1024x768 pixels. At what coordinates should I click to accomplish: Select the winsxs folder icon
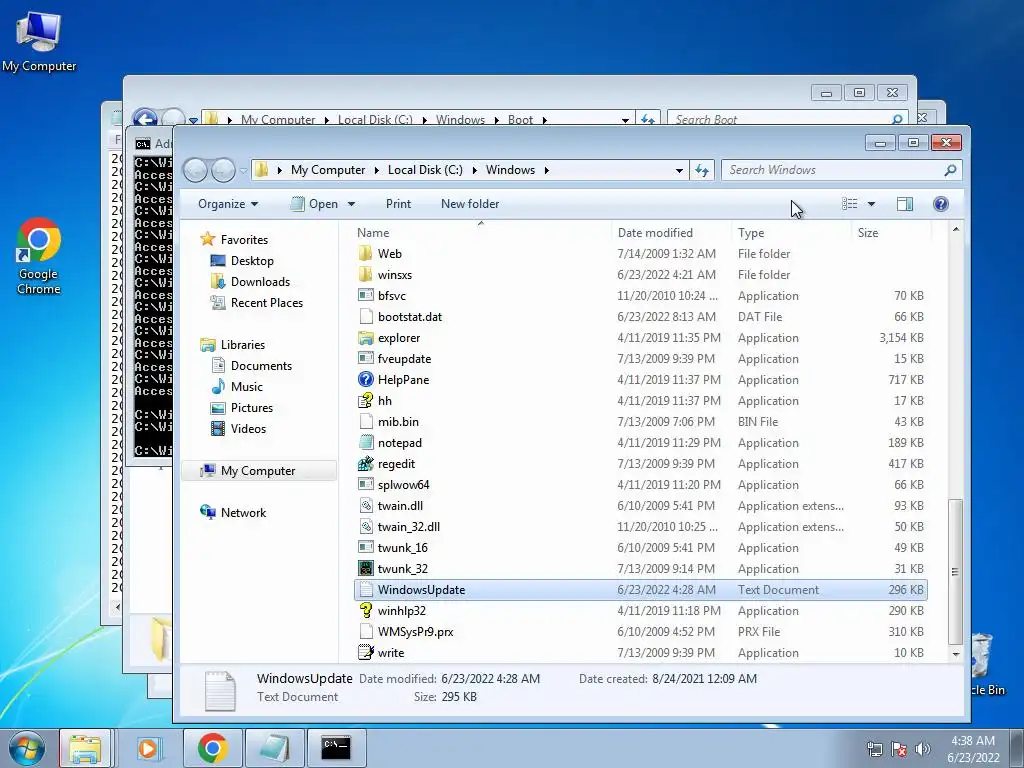coord(366,275)
